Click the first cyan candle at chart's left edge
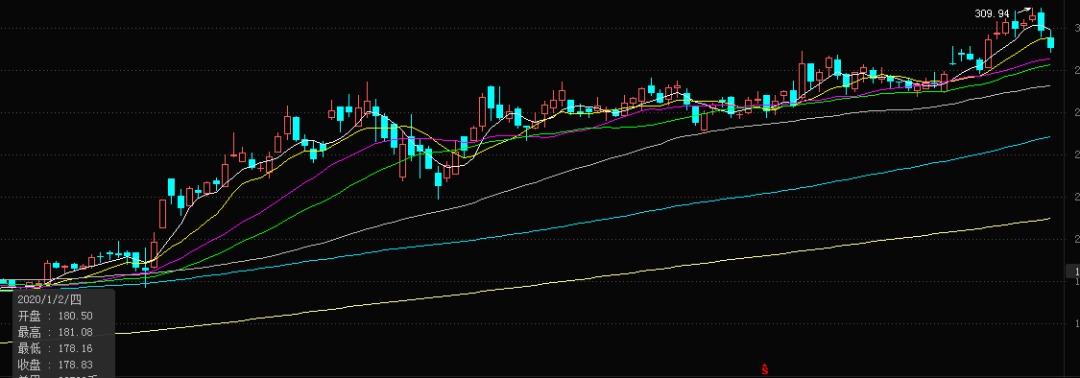This screenshot has height=378, width=1080. point(12,283)
